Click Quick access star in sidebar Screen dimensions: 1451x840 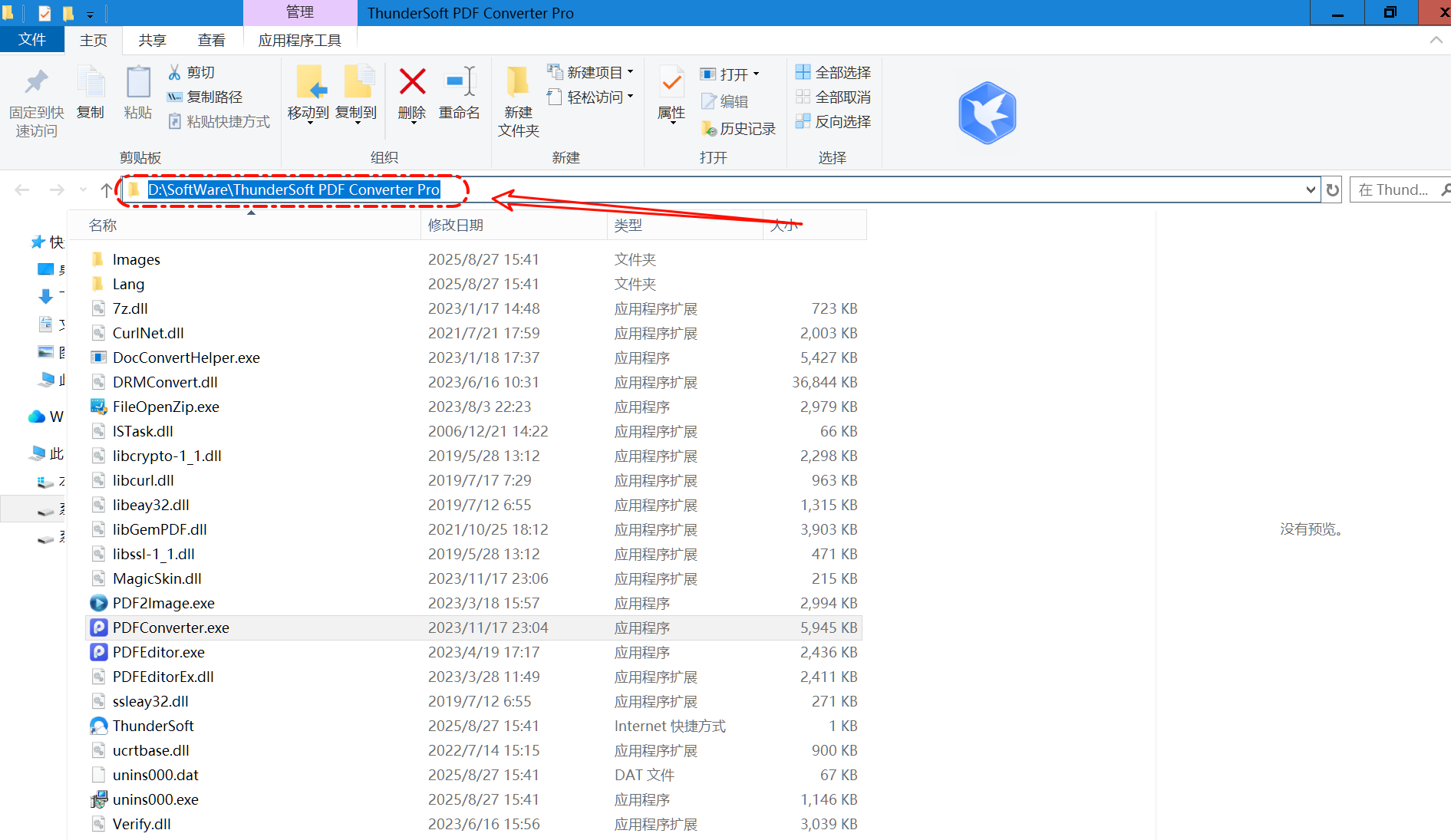[38, 242]
